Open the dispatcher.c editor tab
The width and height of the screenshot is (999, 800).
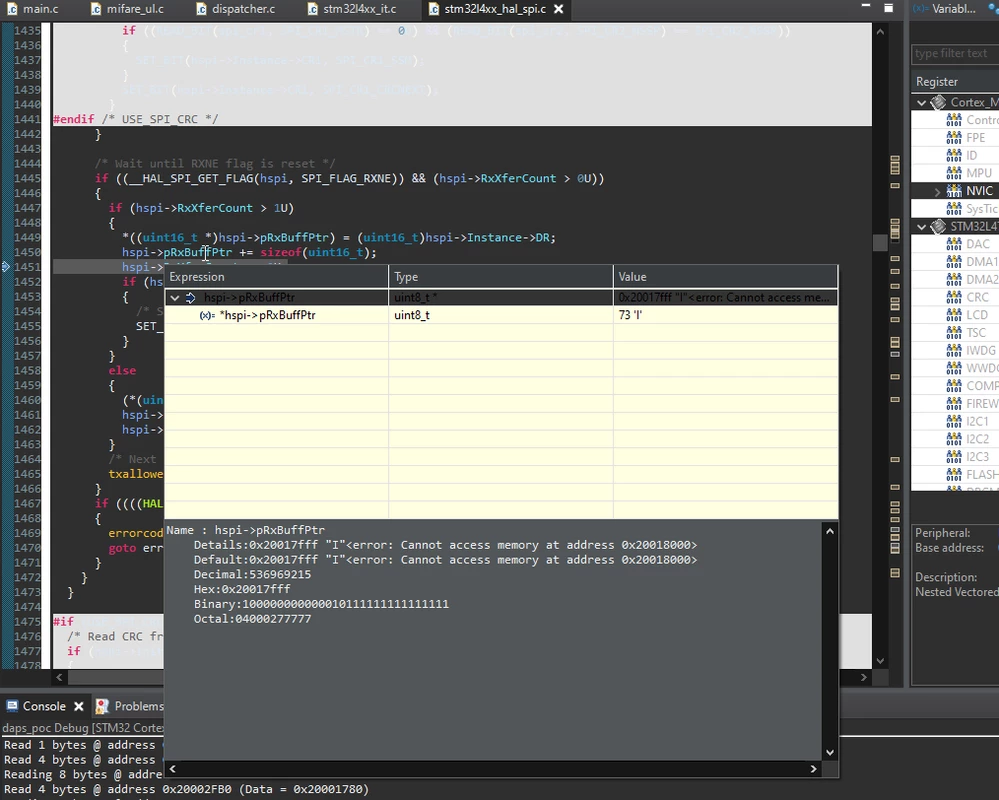tap(235, 9)
